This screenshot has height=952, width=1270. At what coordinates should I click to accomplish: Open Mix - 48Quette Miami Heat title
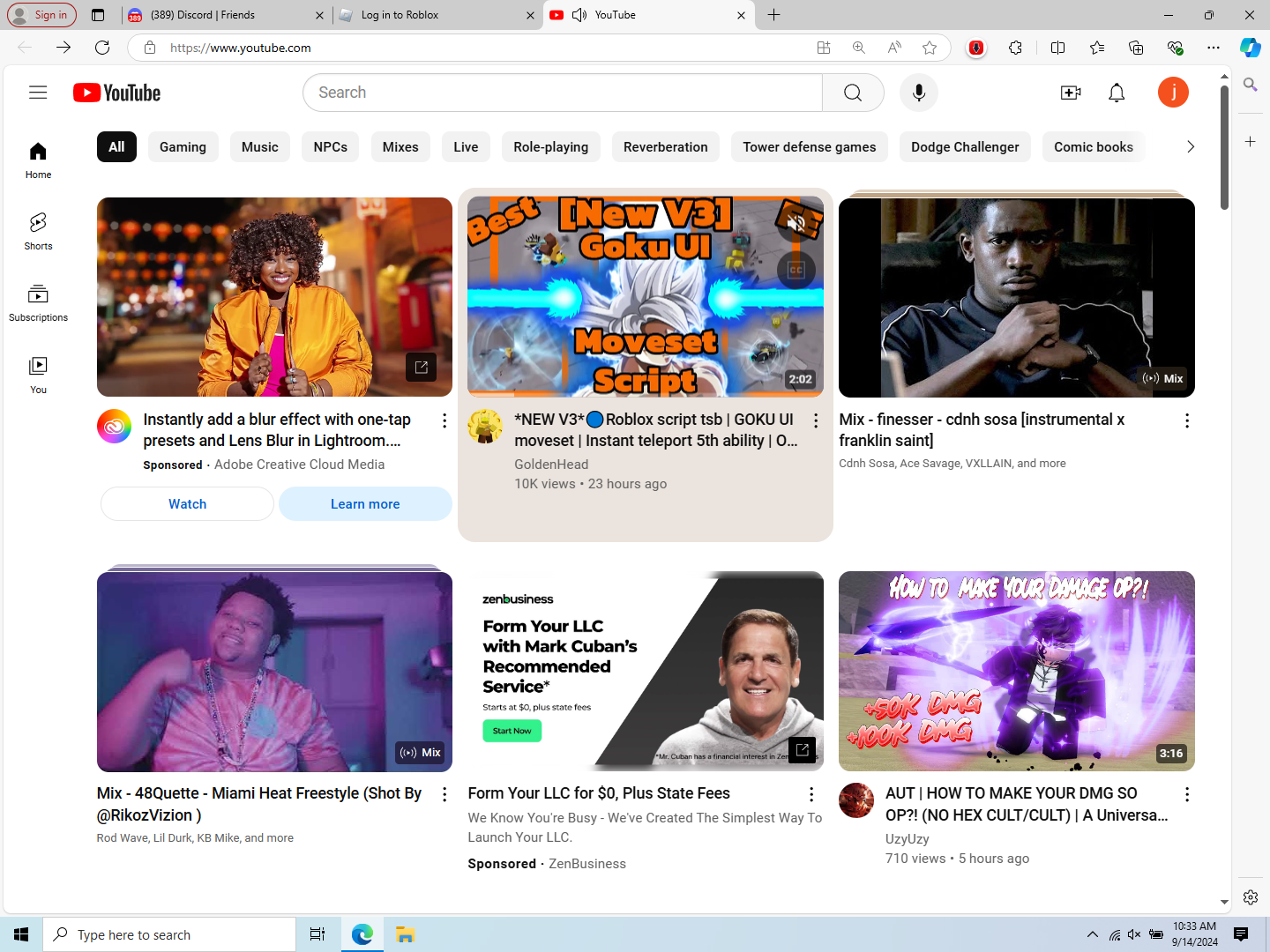click(x=259, y=804)
